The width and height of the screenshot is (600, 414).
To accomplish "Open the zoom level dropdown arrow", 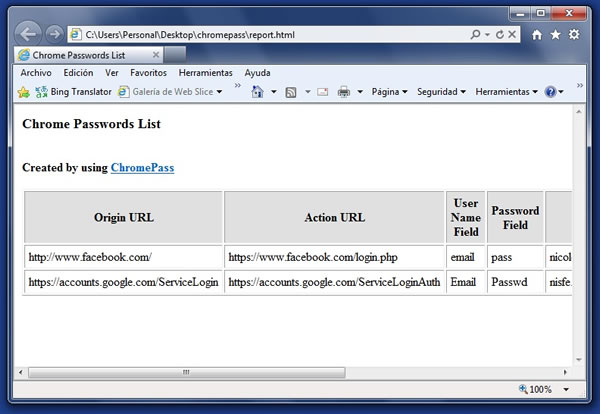I will pyautogui.click(x=566, y=390).
